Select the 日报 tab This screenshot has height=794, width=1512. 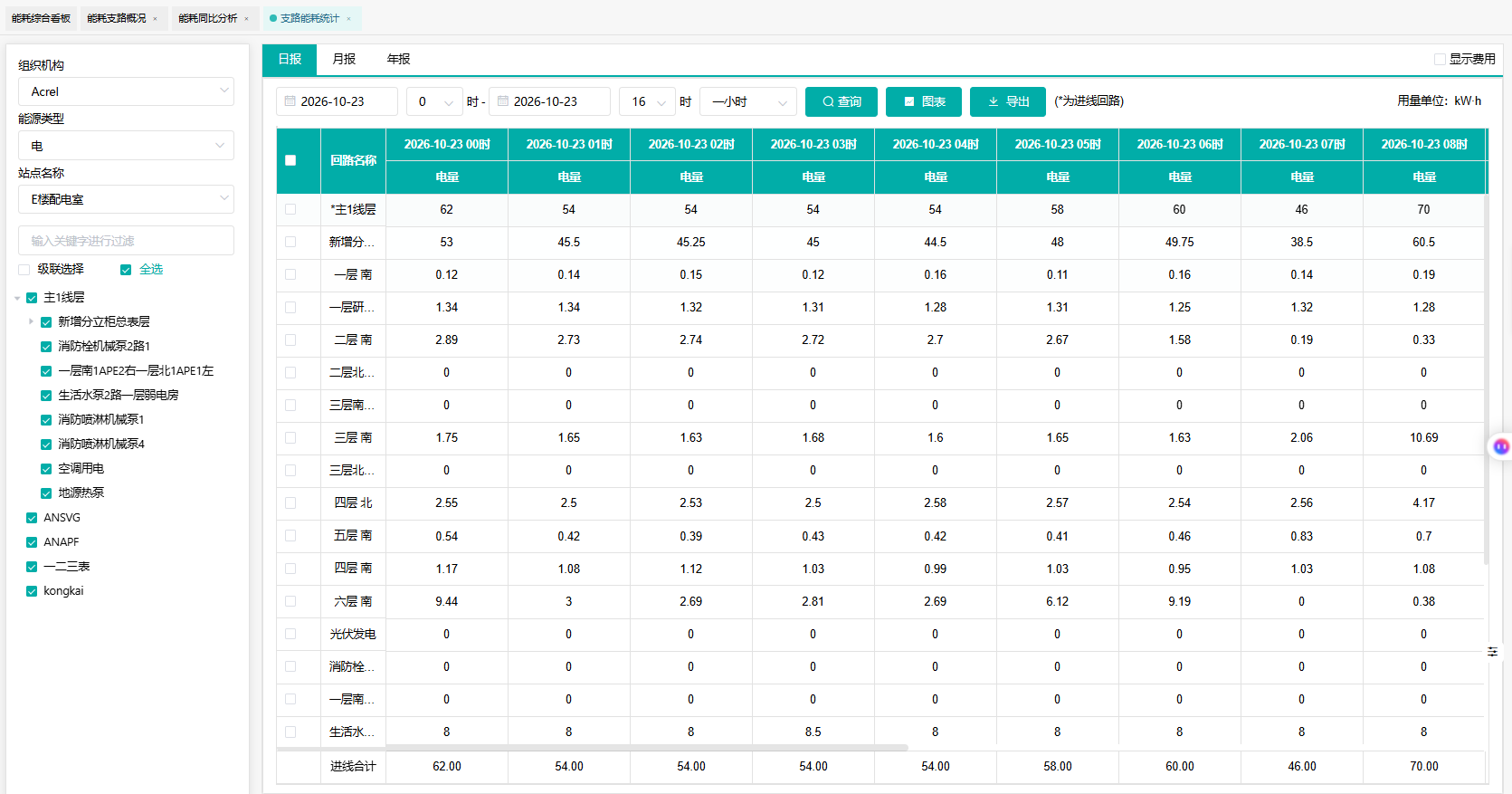[x=290, y=59]
